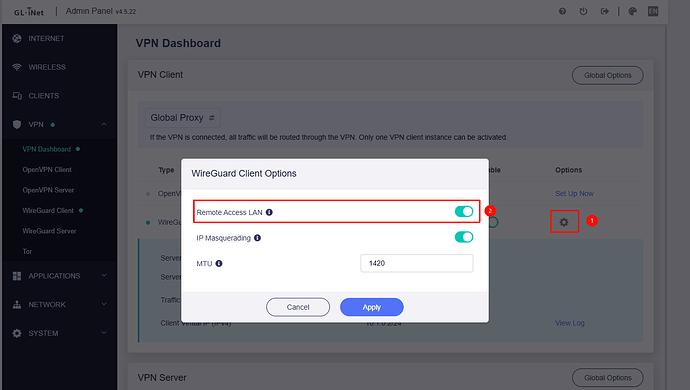
Task: Collapse the VPN sidebar section chevron
Action: [x=104, y=125]
